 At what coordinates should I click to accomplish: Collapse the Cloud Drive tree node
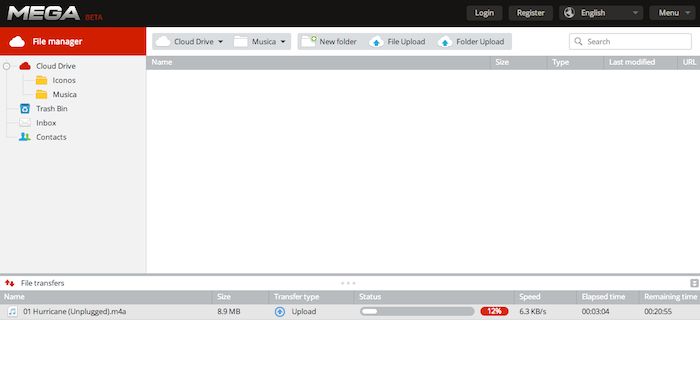click(x=6, y=66)
